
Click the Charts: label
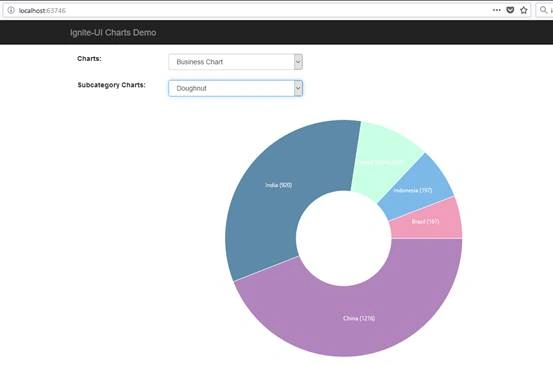[89, 59]
